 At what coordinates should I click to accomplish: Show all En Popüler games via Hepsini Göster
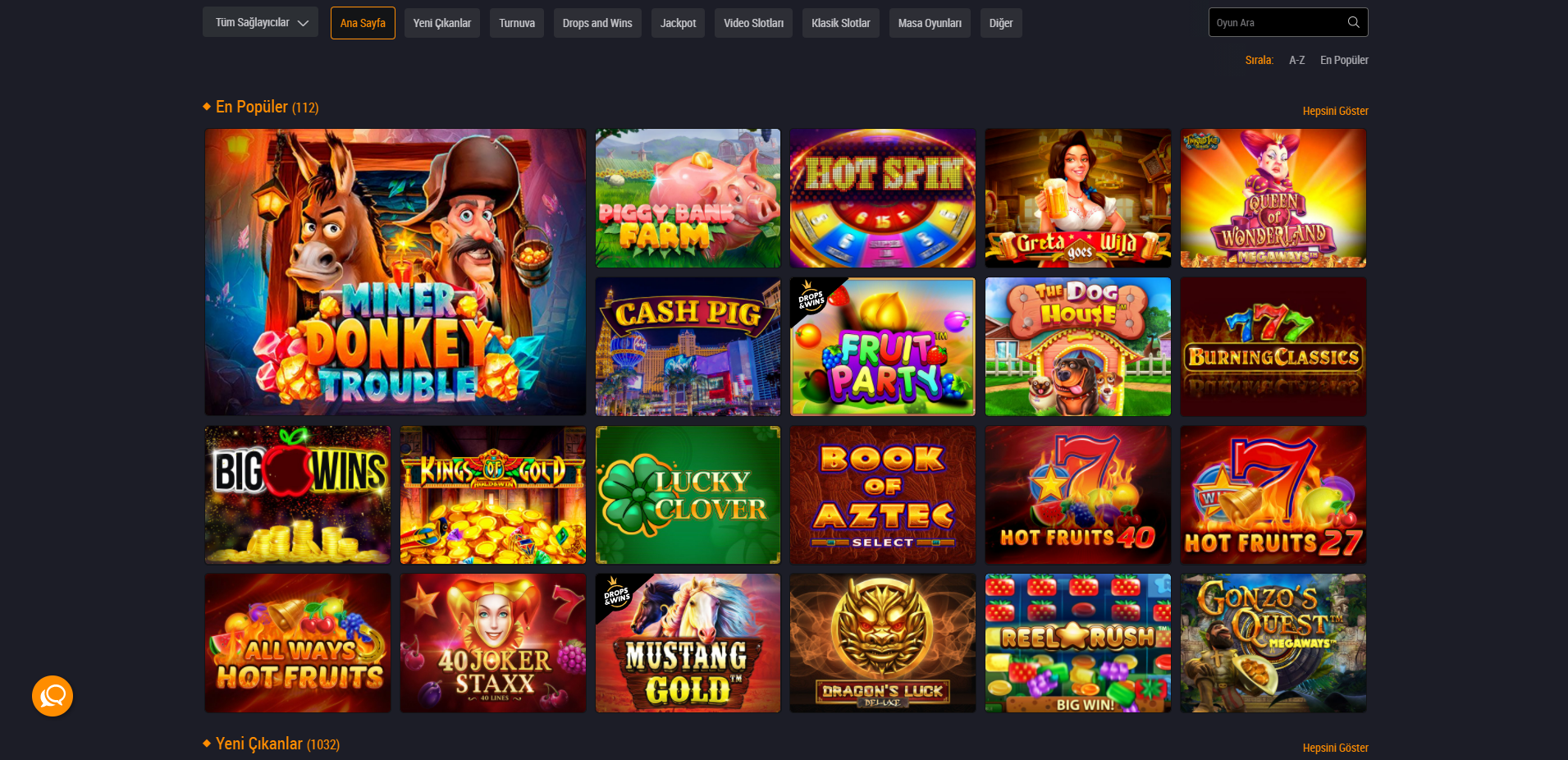tap(1335, 111)
